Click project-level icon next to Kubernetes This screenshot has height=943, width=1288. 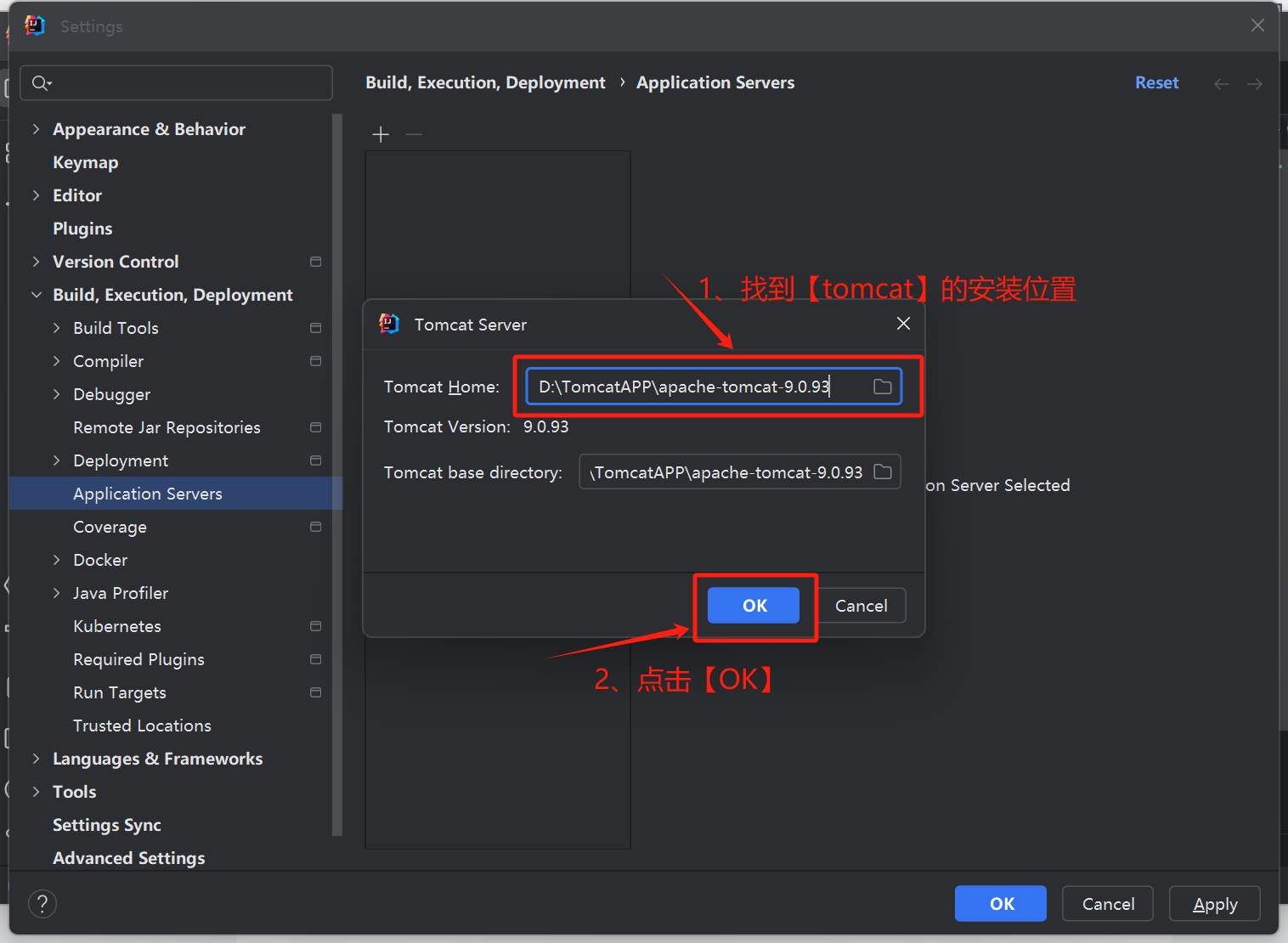point(316,626)
